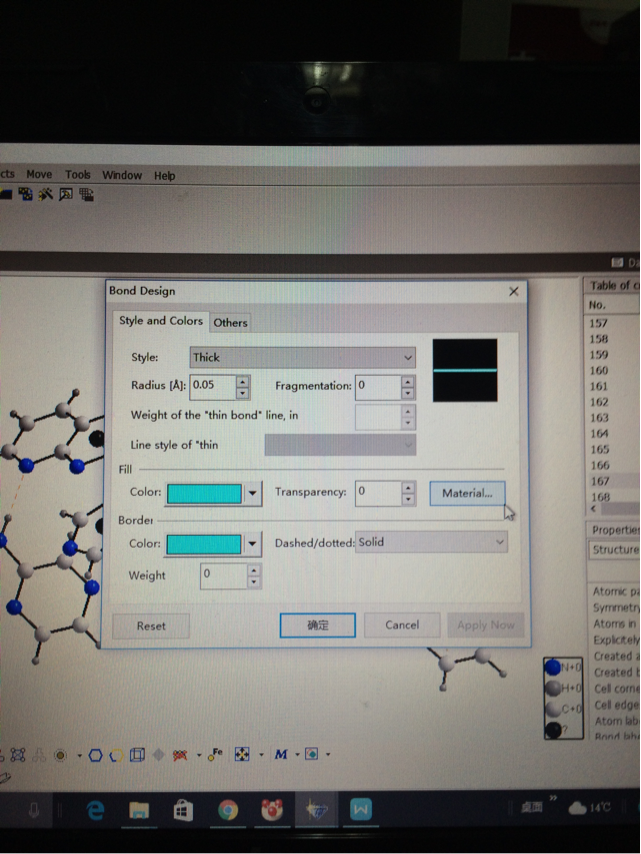Click the red-yellow bonds network icon
This screenshot has height=854, width=641.
[x=180, y=755]
